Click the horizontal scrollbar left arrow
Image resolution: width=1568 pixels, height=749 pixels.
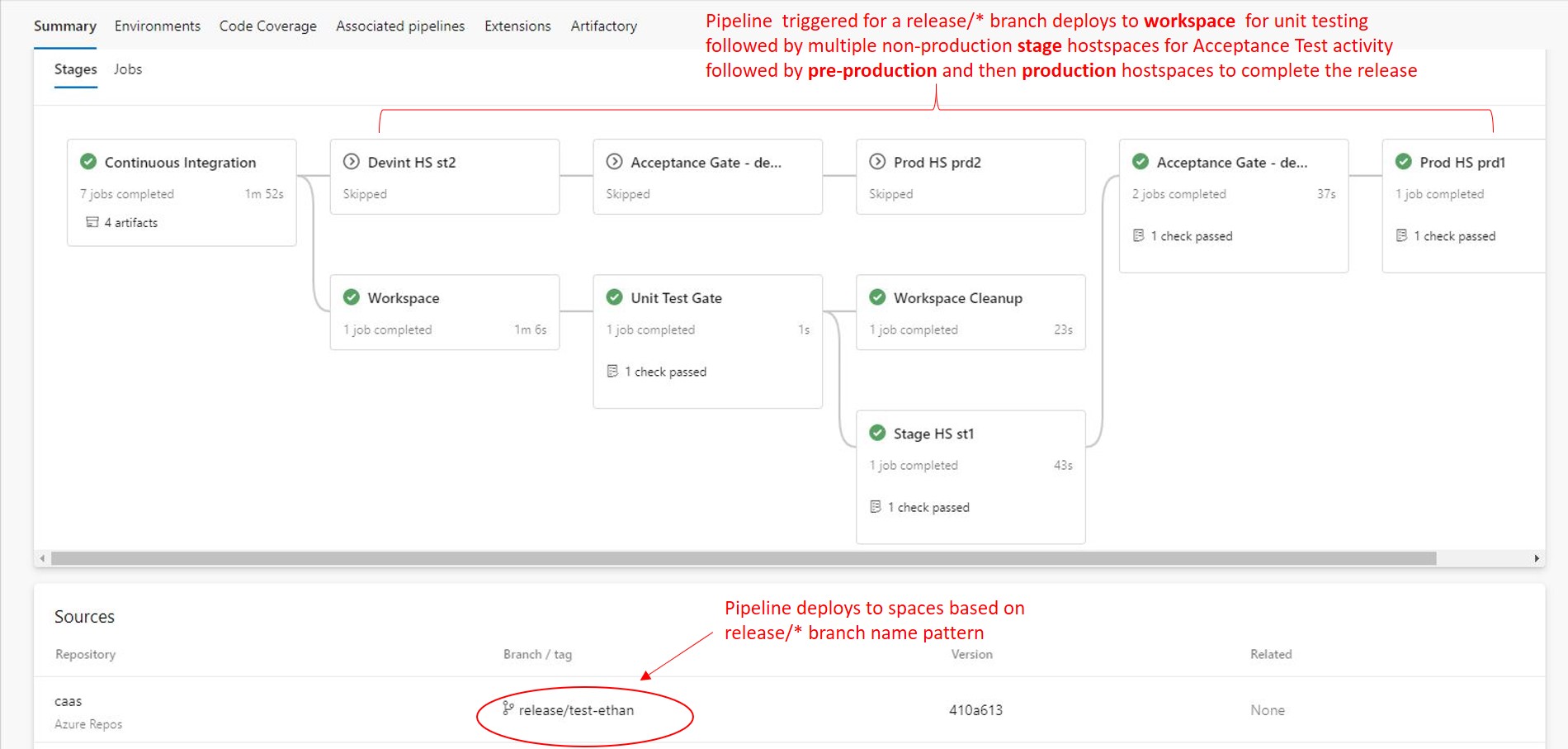(42, 558)
